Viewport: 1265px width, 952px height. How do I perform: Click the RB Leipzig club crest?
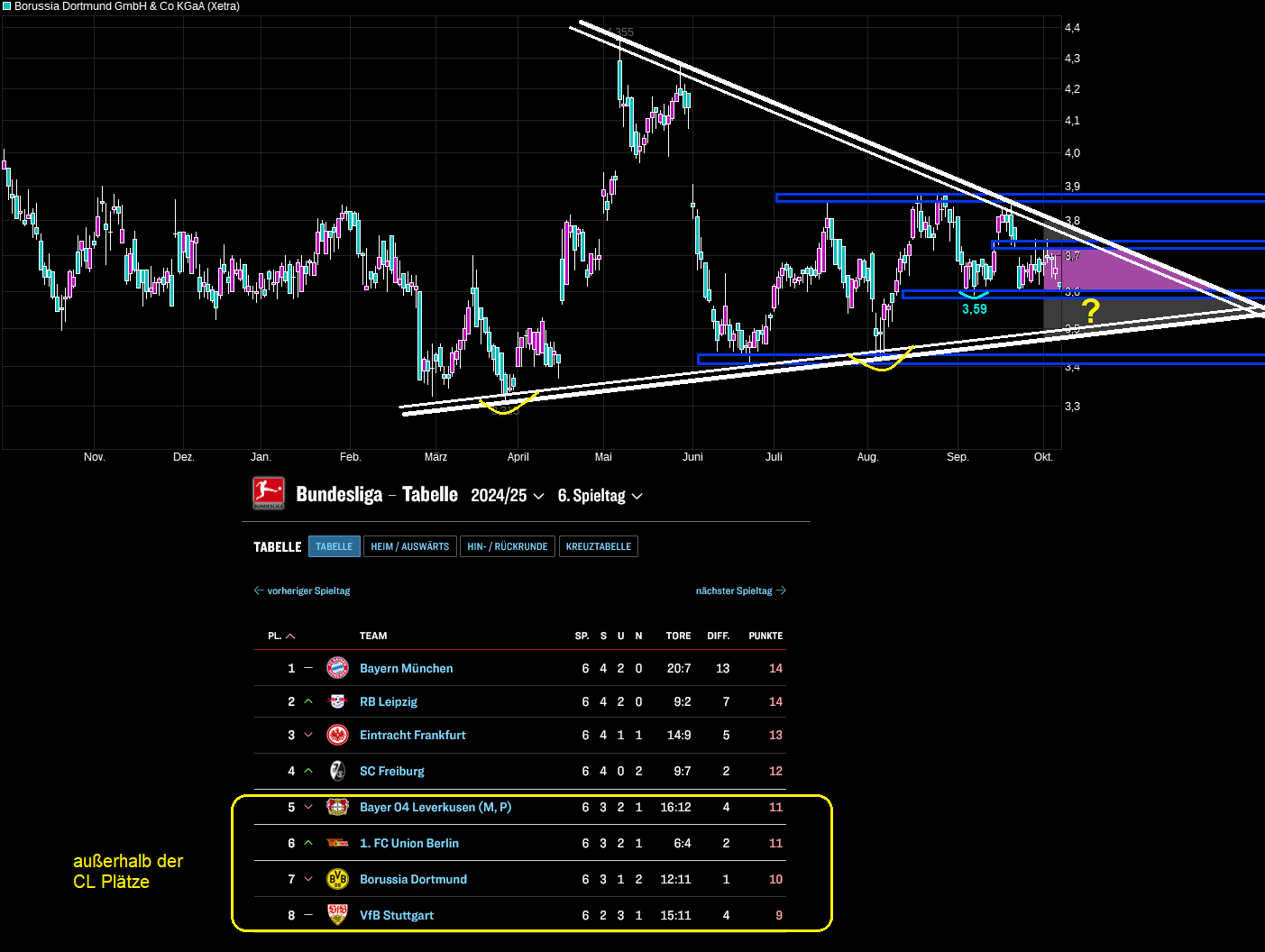(x=337, y=701)
